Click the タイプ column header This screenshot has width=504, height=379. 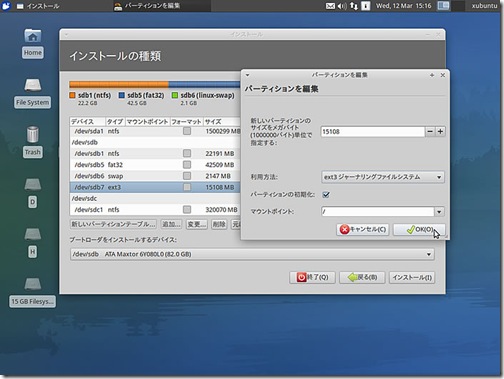pos(115,121)
